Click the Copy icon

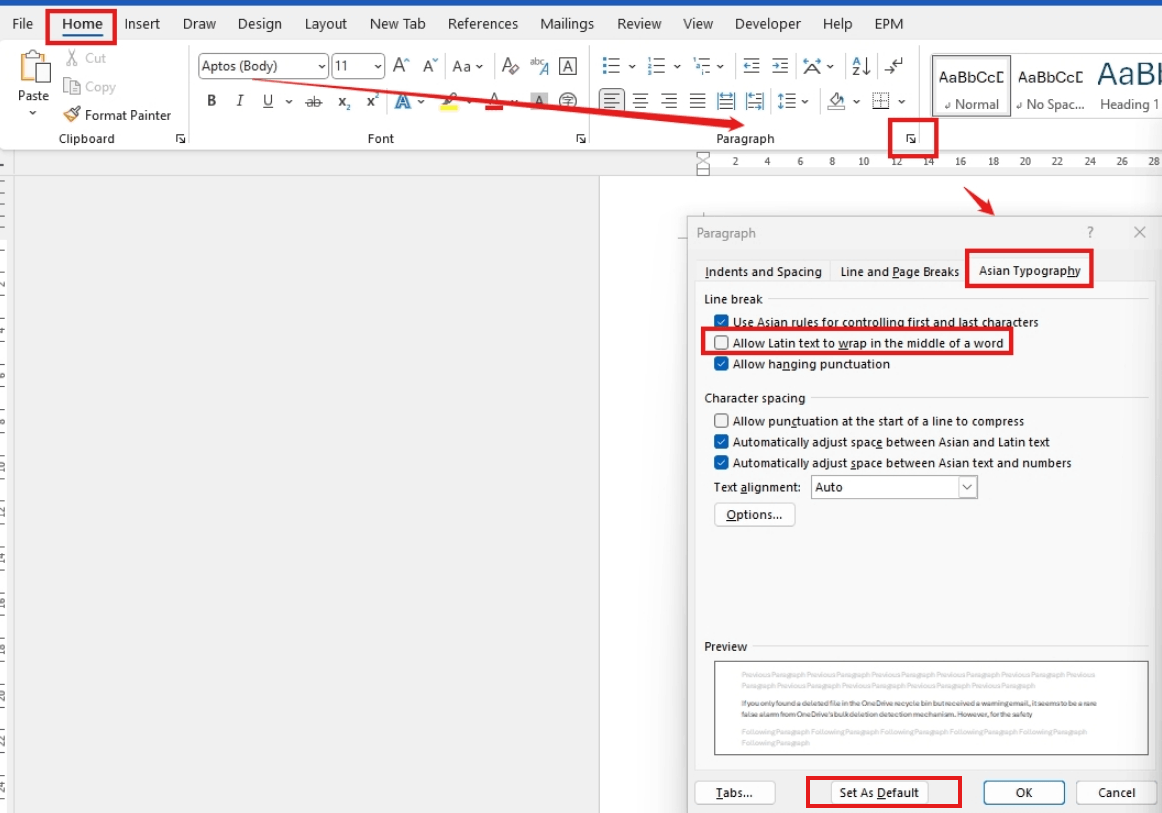coord(71,86)
